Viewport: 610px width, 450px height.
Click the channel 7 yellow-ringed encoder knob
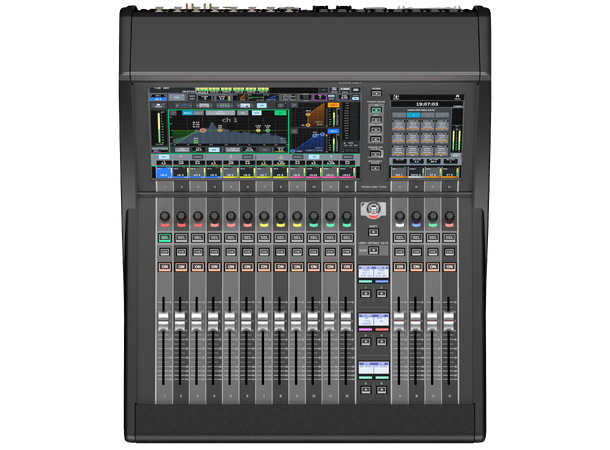point(264,216)
